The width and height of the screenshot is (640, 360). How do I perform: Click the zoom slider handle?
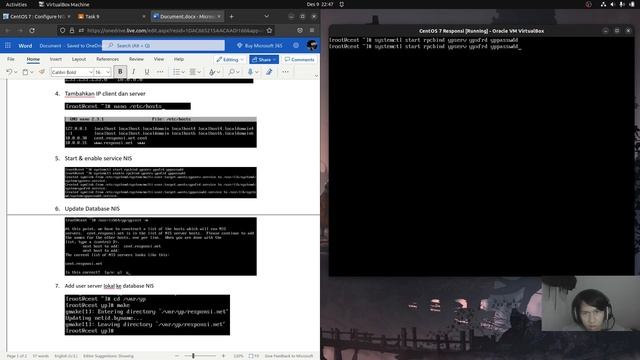point(193,356)
